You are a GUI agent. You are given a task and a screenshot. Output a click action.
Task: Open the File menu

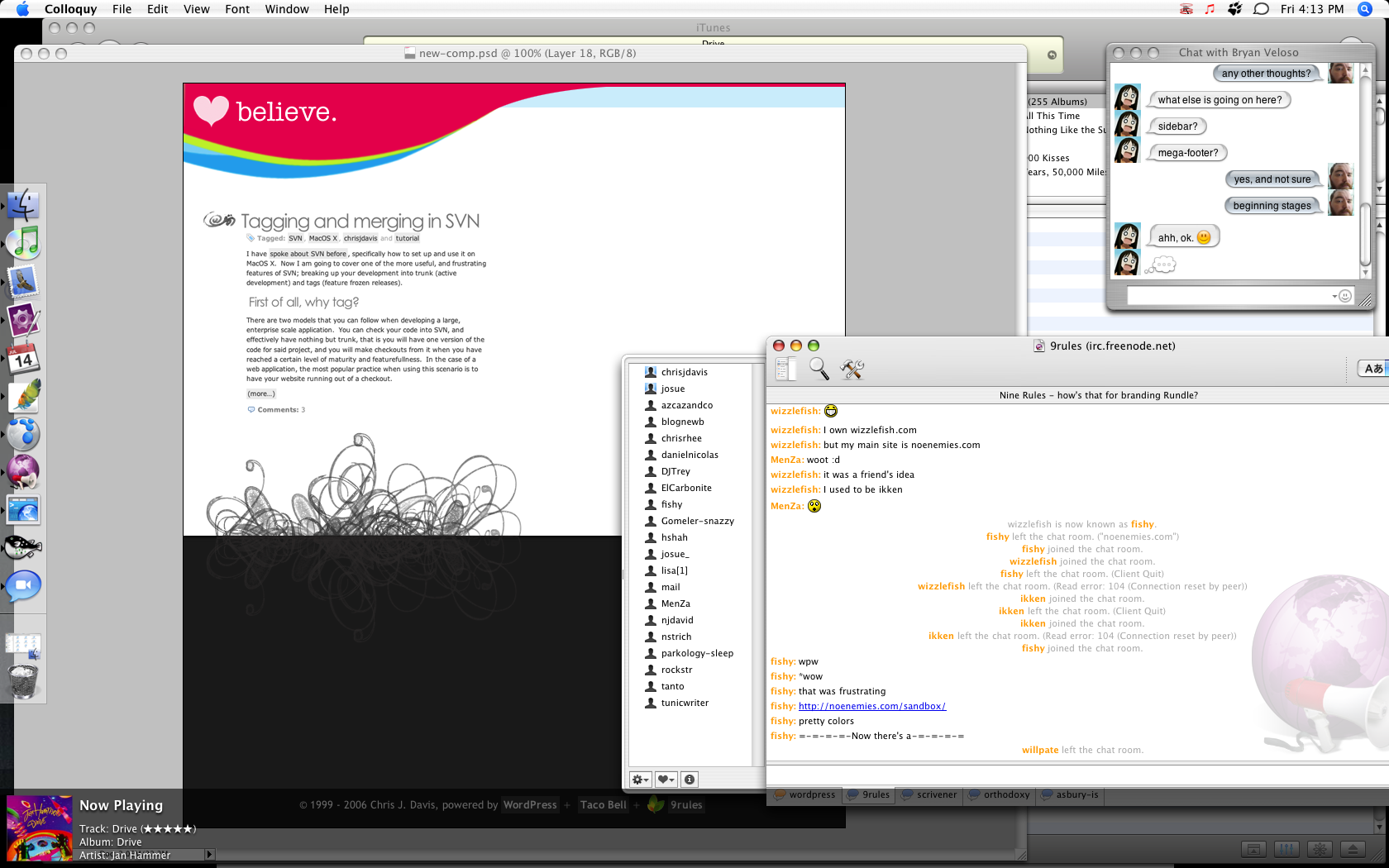tap(122, 9)
